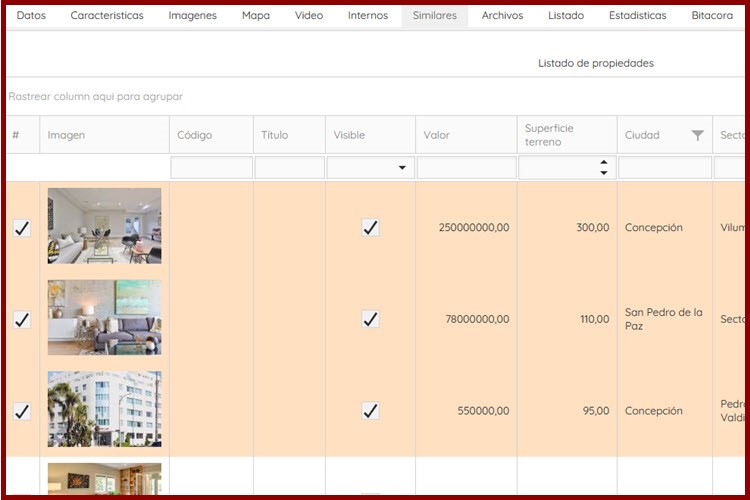Click San Pedro de la Paz city cell
Screen dimensions: 750x500
pyautogui.click(x=663, y=319)
